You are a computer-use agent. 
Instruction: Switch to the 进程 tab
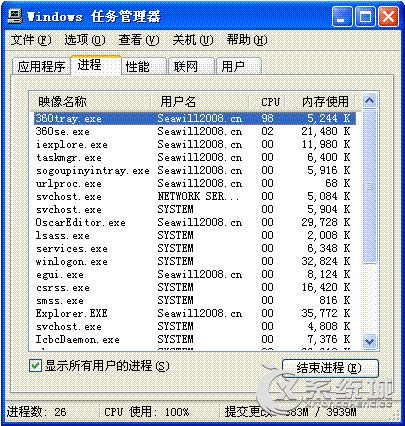click(x=96, y=65)
